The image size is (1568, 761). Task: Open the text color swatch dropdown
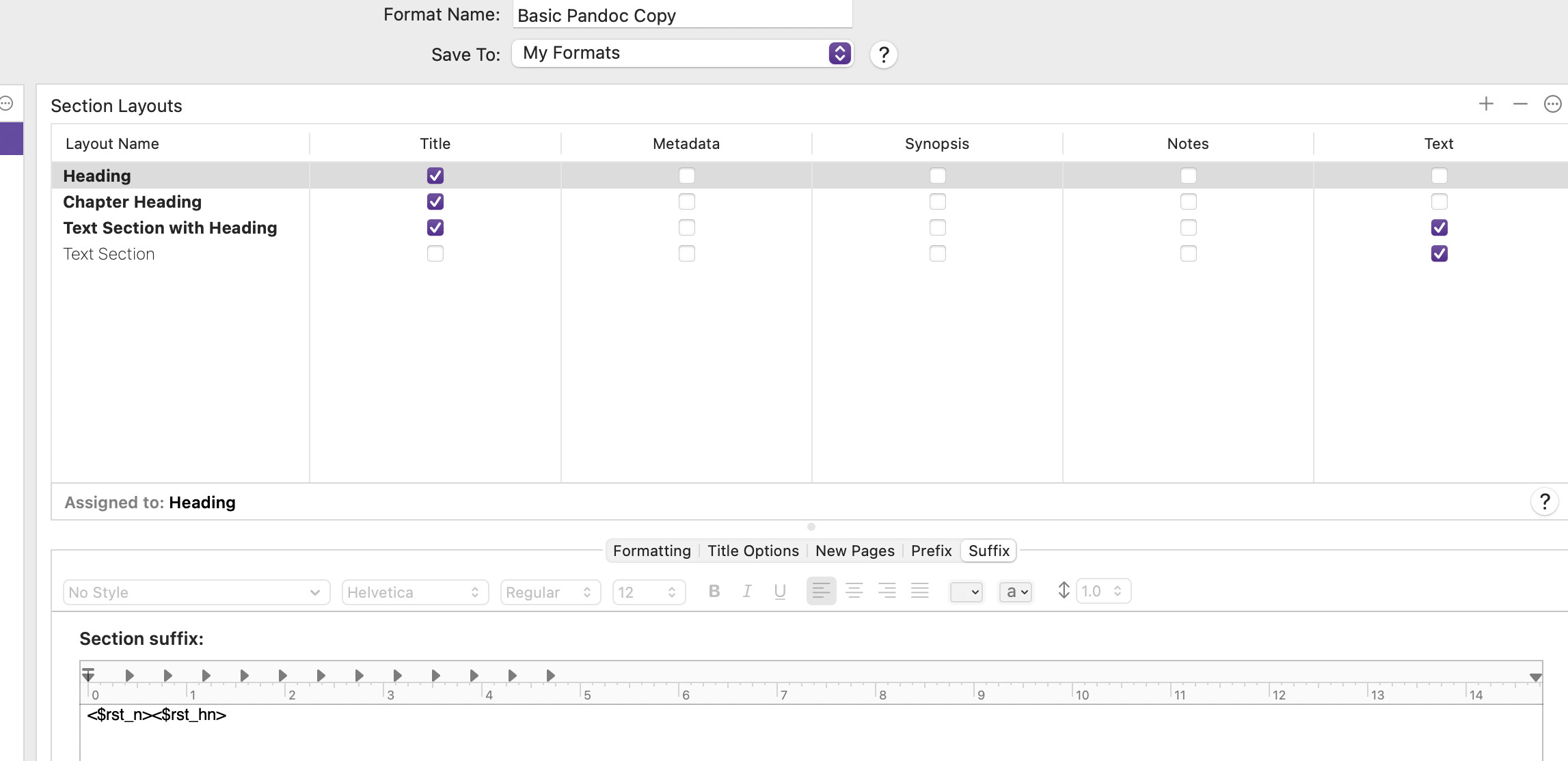click(x=966, y=592)
